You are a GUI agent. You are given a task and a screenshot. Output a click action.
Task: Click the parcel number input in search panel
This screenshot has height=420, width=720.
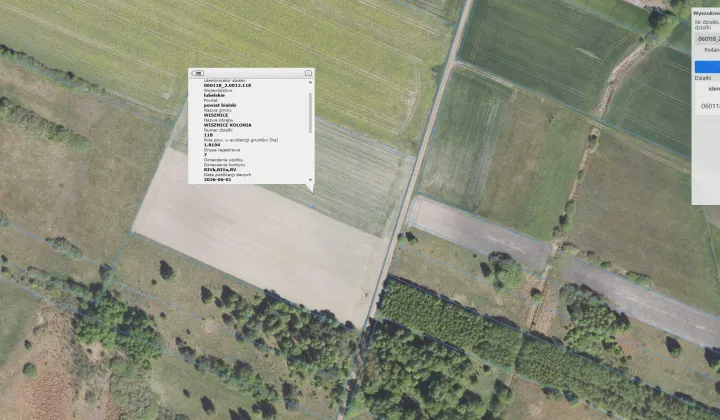click(707, 39)
